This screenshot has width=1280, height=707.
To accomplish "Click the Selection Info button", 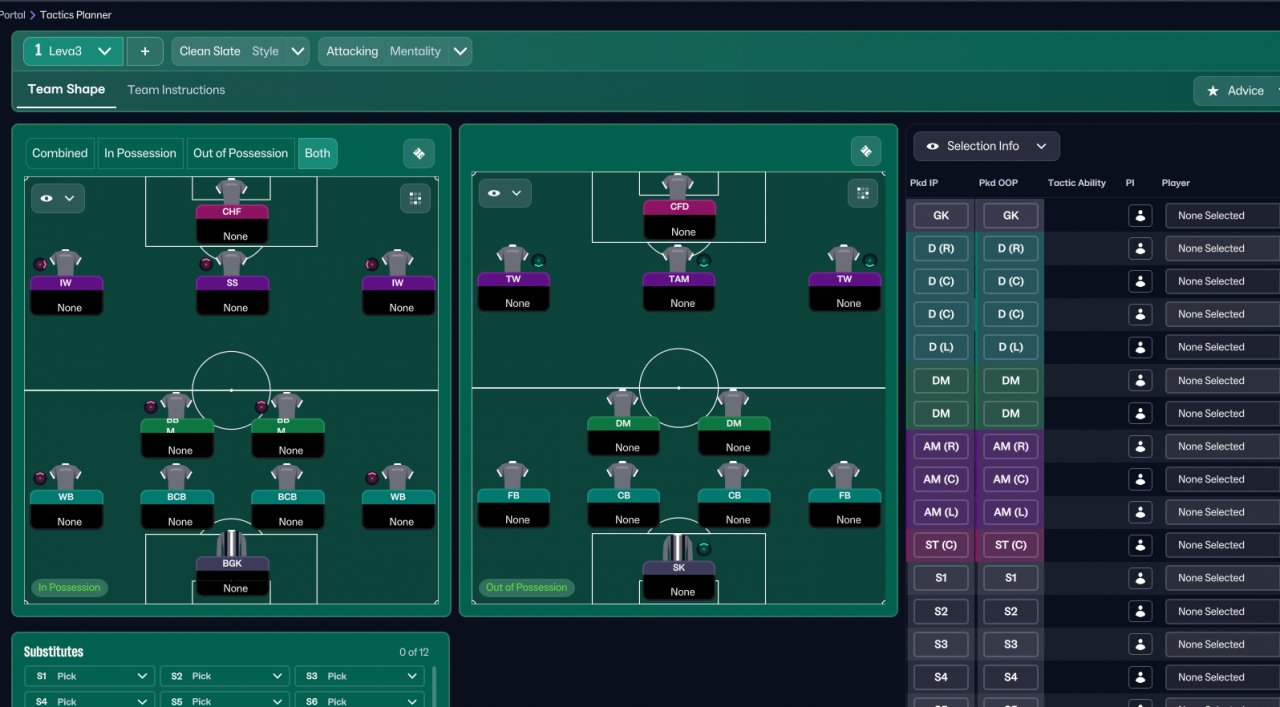I will pyautogui.click(x=986, y=146).
